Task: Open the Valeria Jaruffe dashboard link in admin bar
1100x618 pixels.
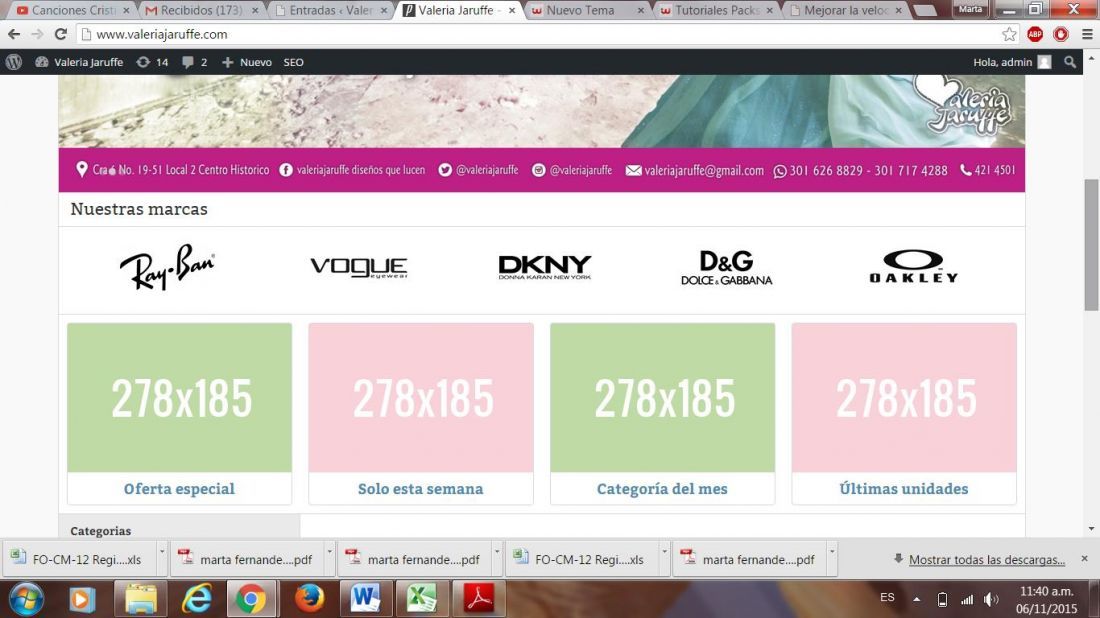Action: point(79,62)
